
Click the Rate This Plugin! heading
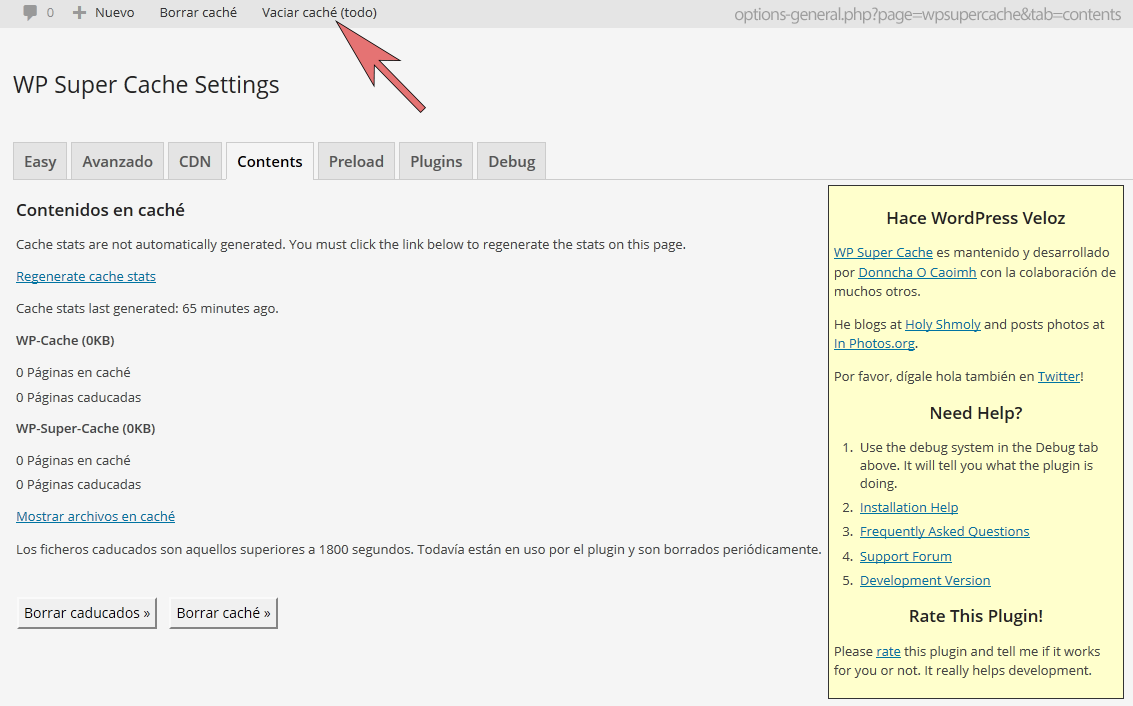click(x=975, y=616)
